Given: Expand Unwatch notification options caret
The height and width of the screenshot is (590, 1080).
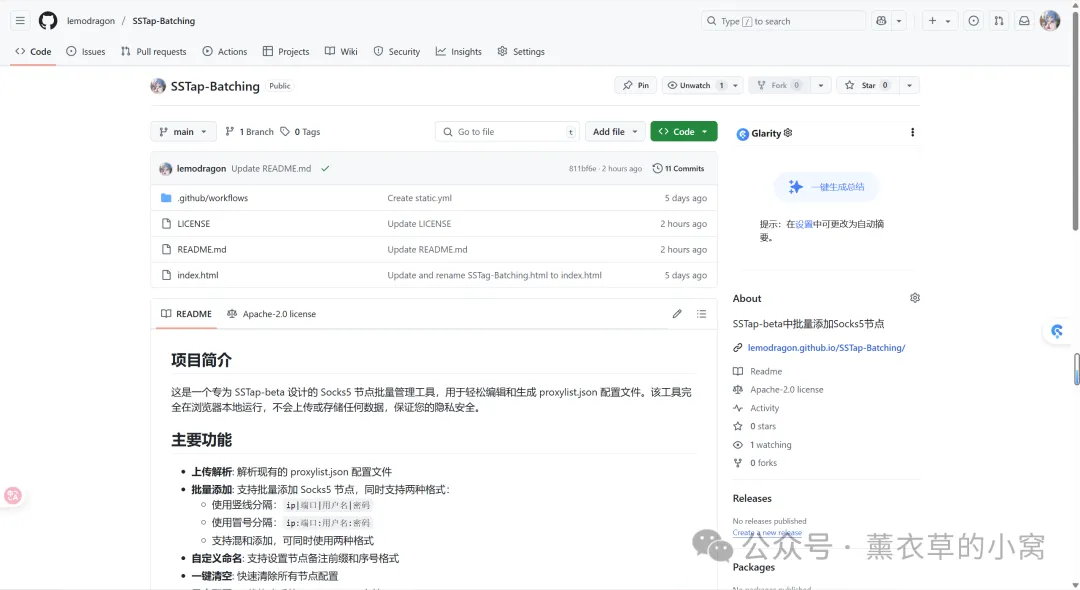Looking at the screenshot, I should click(x=736, y=85).
